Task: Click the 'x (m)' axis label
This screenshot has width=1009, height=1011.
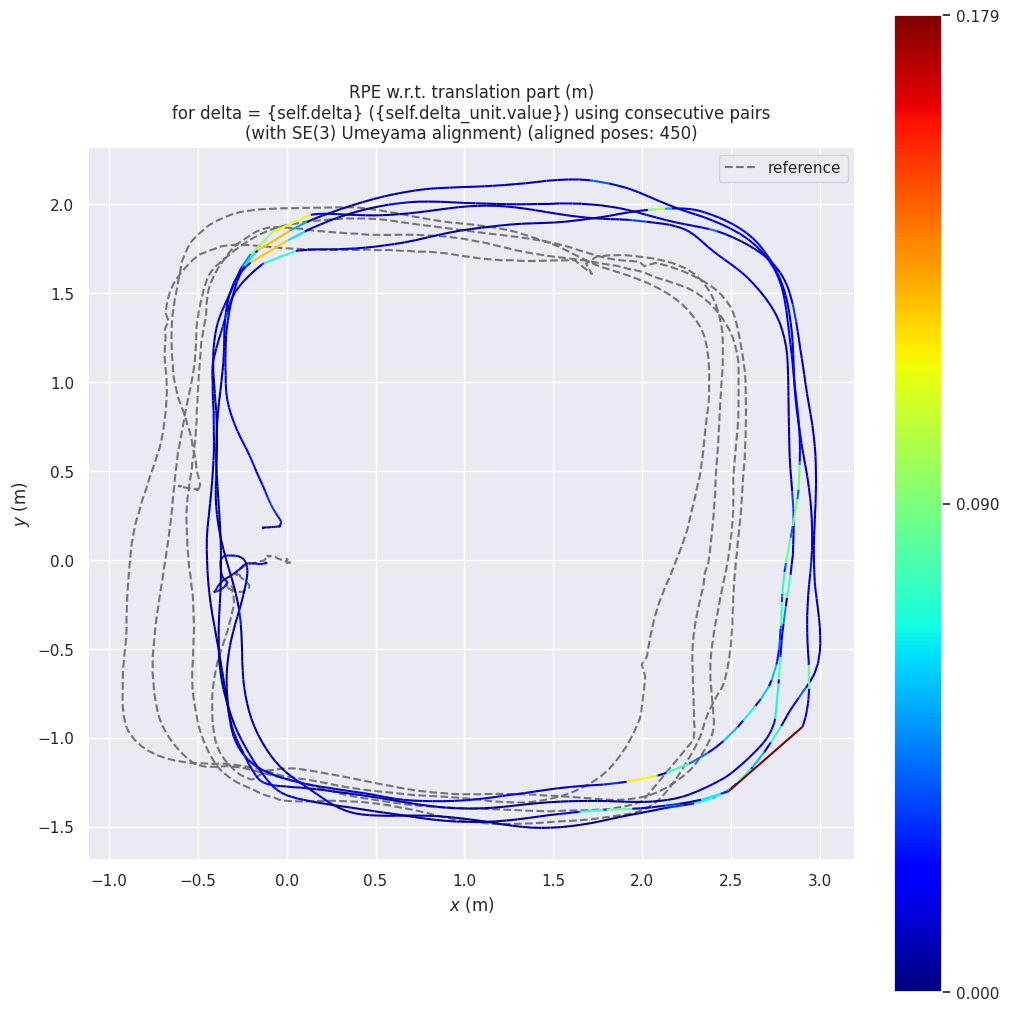Action: click(471, 905)
